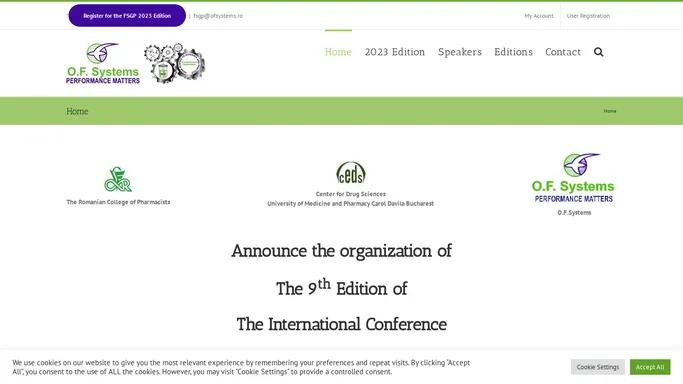The image size is (683, 384).
Task: Click the fsgp@ofsystems.ro email link
Action: (x=218, y=16)
